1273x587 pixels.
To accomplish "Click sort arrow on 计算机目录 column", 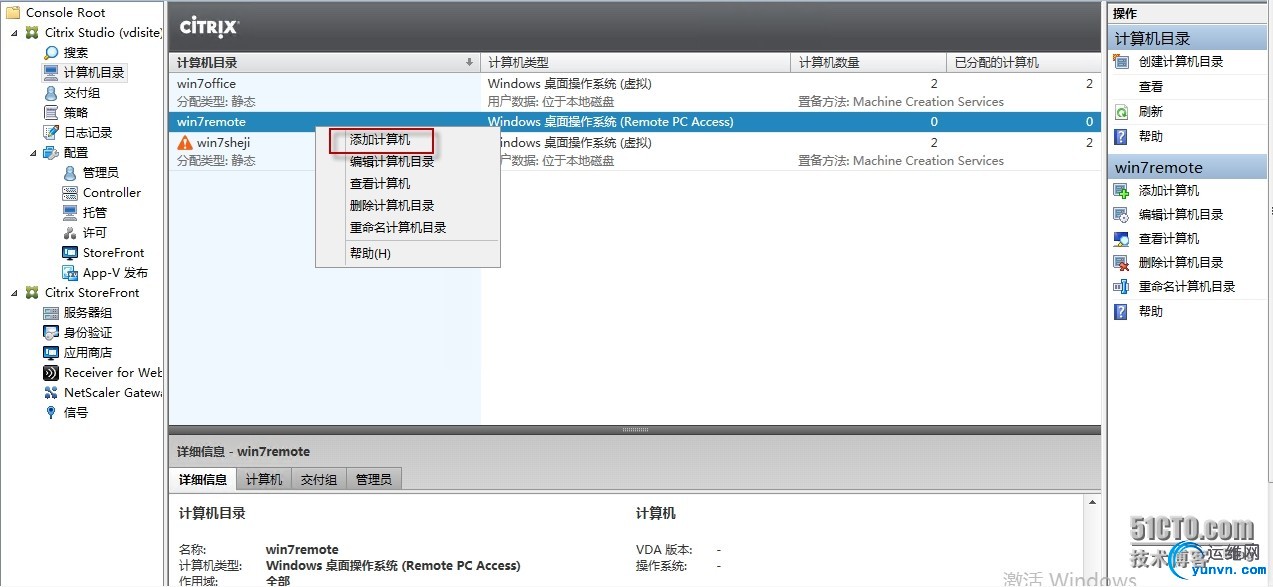I will pyautogui.click(x=470, y=62).
